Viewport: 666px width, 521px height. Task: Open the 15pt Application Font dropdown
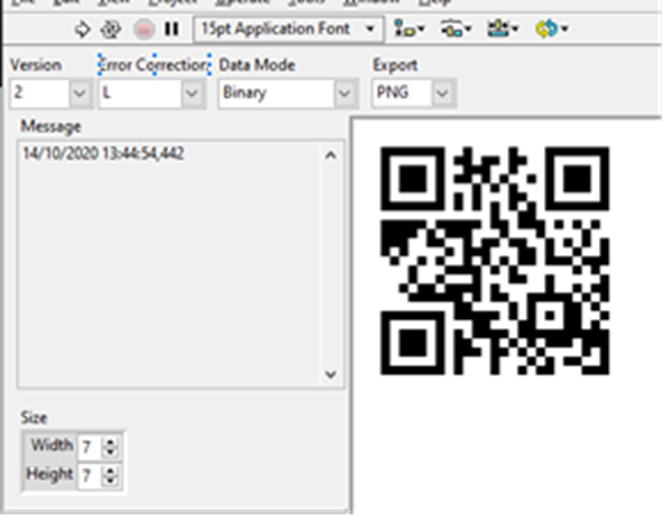coord(288,29)
